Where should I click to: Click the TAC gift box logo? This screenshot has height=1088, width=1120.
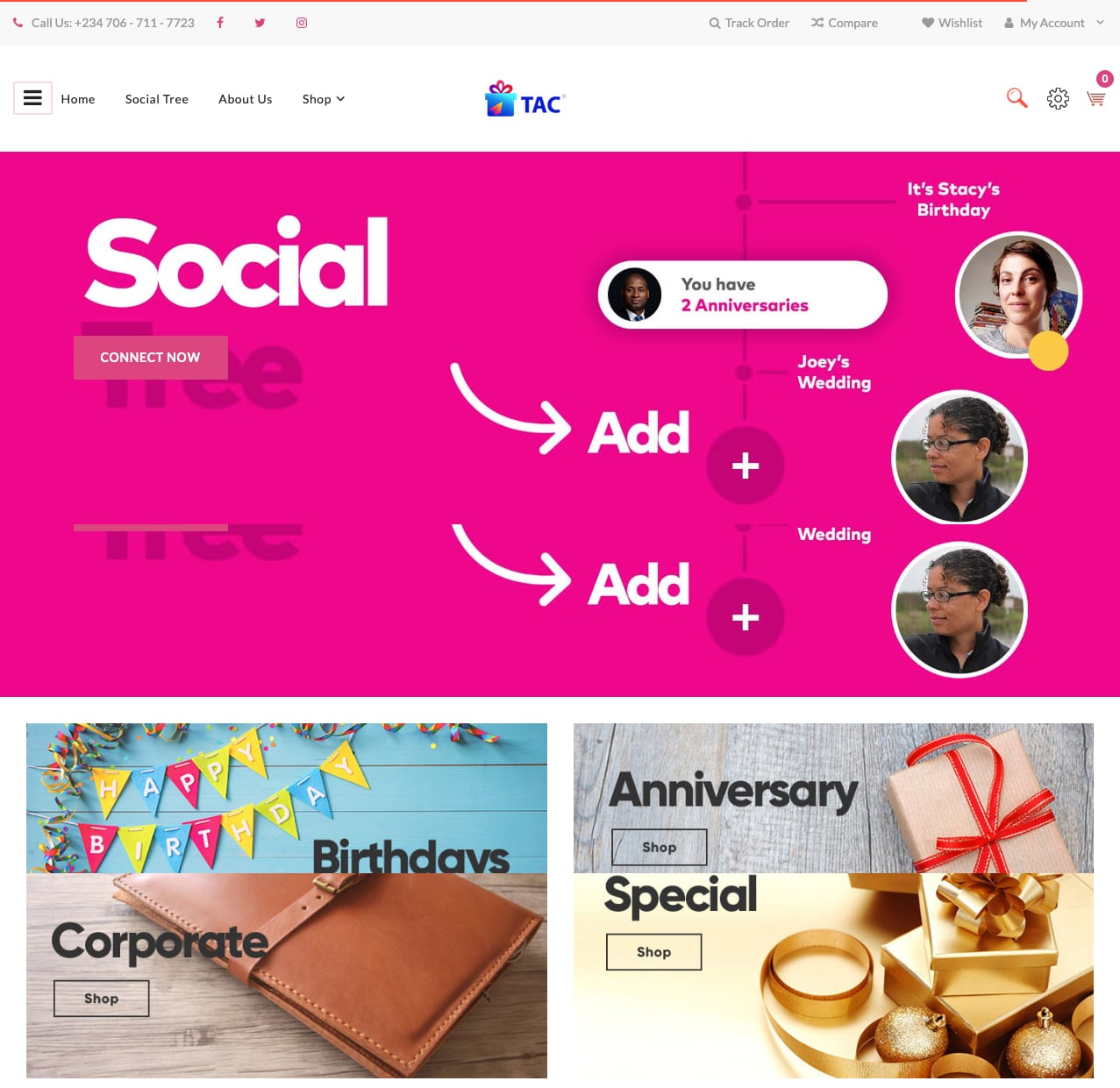tap(525, 98)
